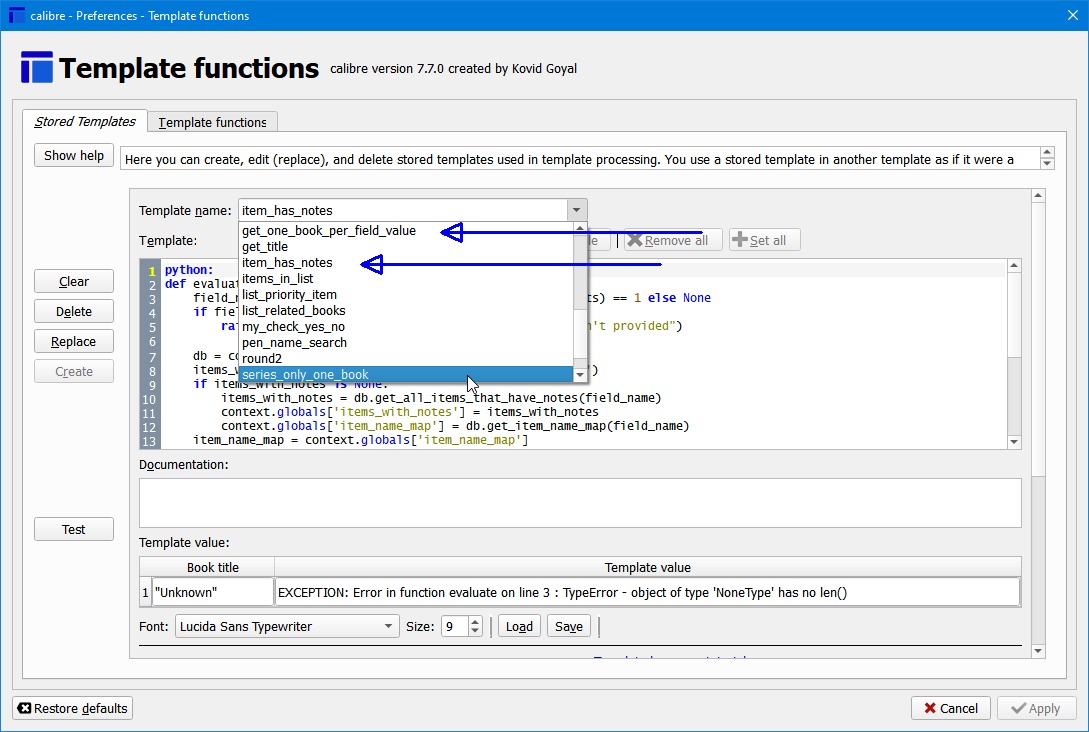Click the Set all button
This screenshot has height=732, width=1089.
[x=764, y=240]
